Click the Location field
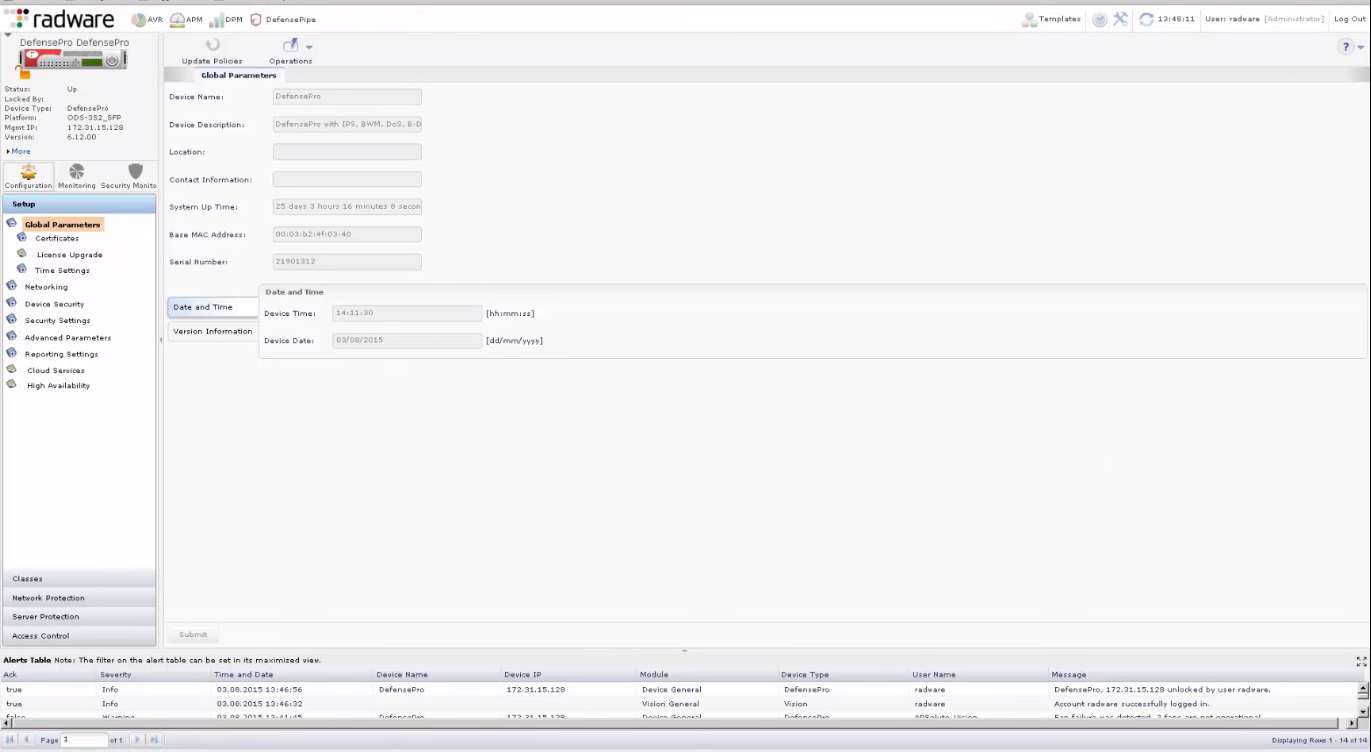This screenshot has height=752, width=1371. point(347,152)
